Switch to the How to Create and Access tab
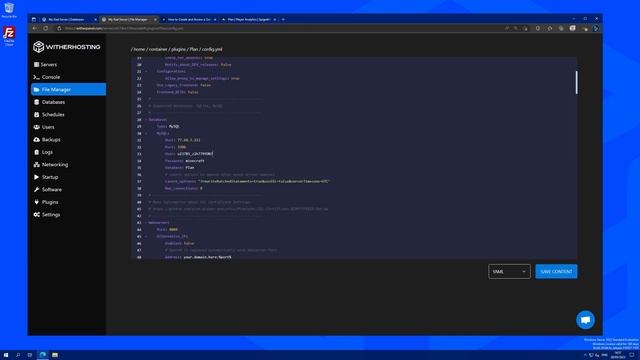The height and width of the screenshot is (360, 640). coord(189,19)
